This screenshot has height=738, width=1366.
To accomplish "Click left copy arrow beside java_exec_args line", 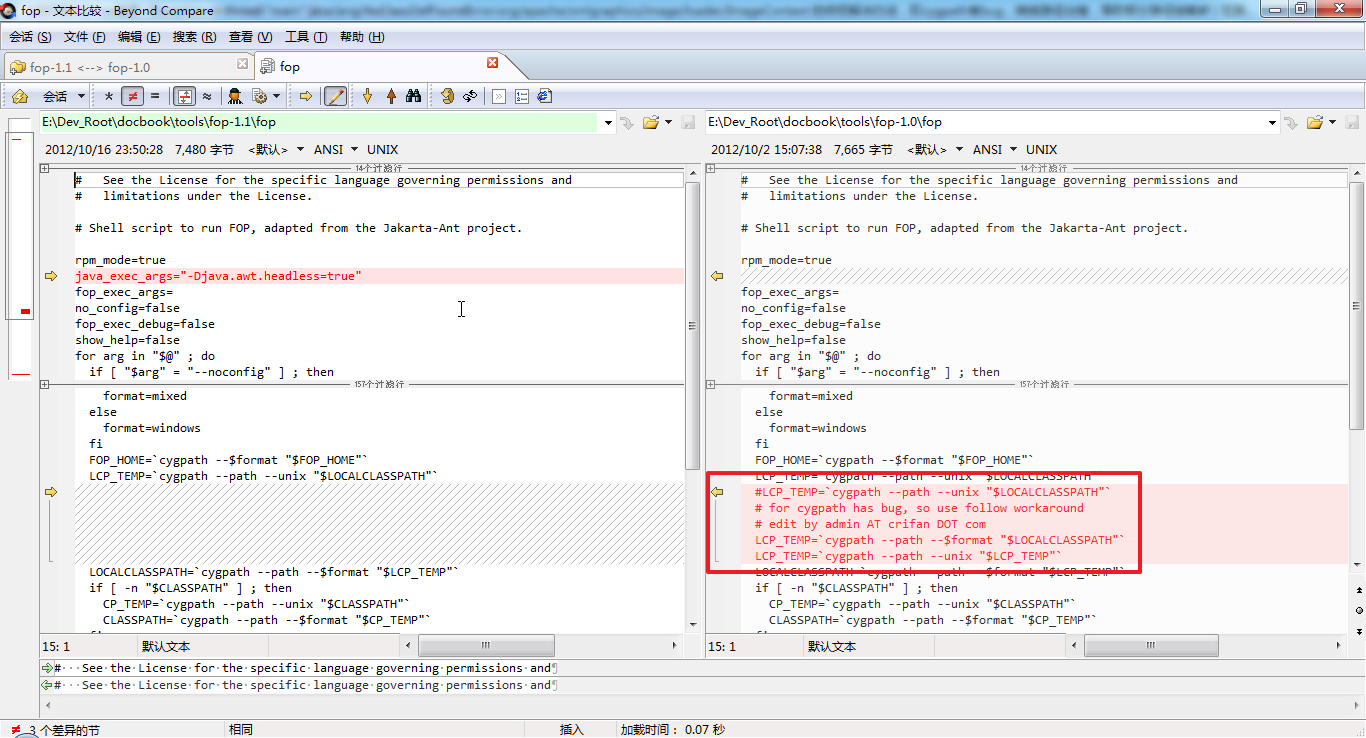I will point(51,276).
